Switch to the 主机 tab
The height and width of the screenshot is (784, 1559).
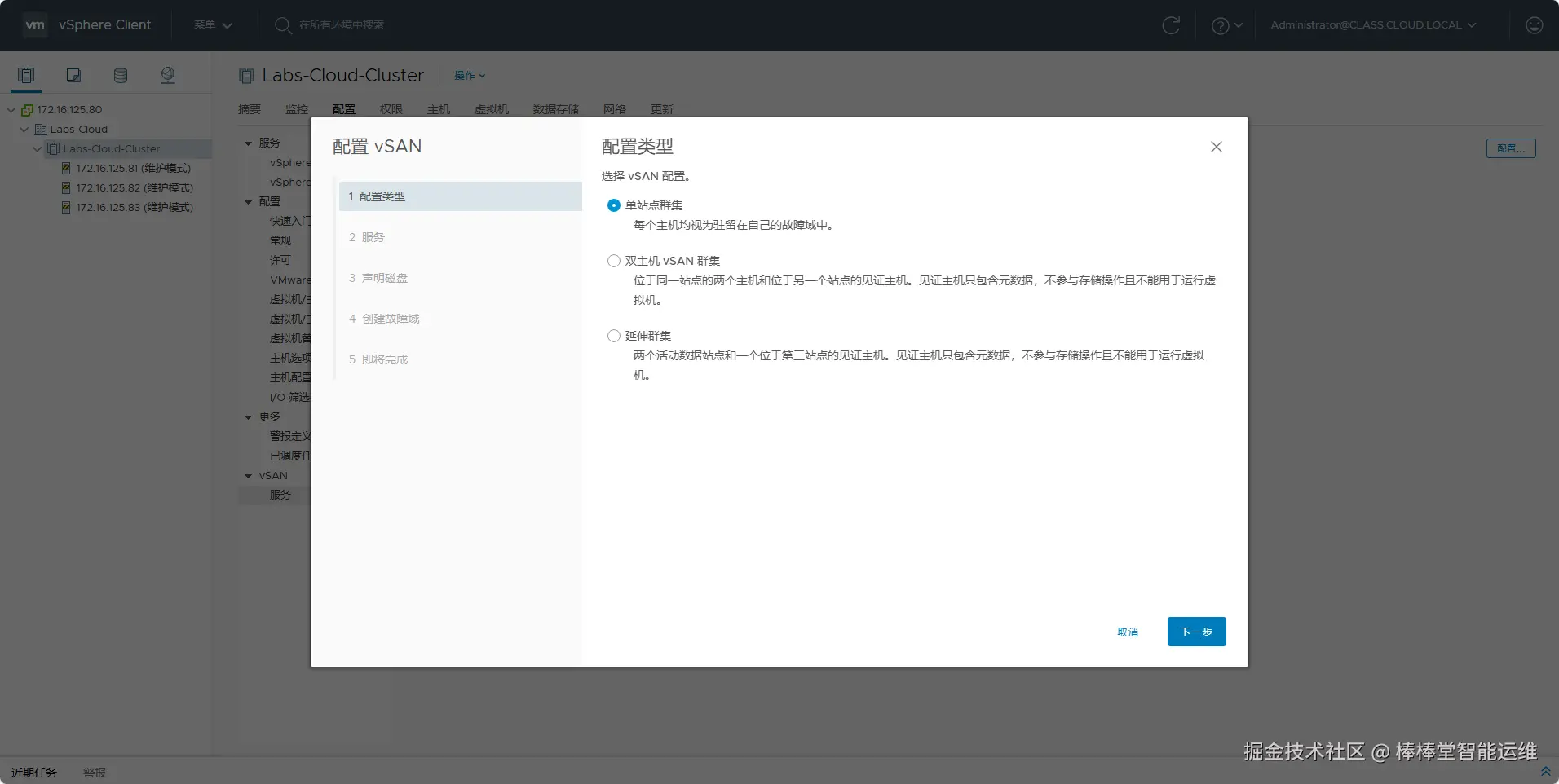tap(439, 109)
